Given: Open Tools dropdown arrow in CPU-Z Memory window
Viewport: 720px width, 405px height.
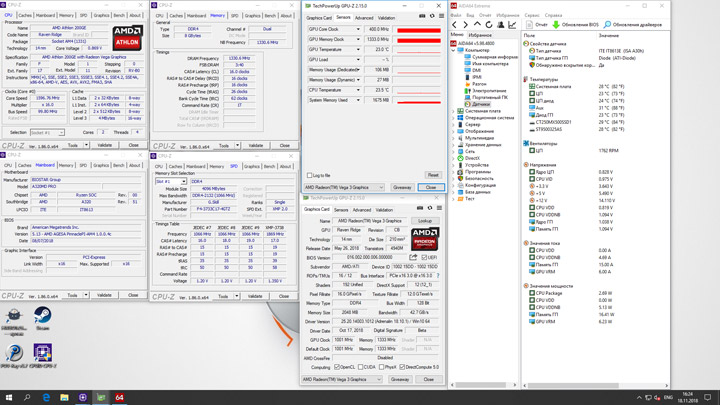Looking at the screenshot, I should pos(237,146).
